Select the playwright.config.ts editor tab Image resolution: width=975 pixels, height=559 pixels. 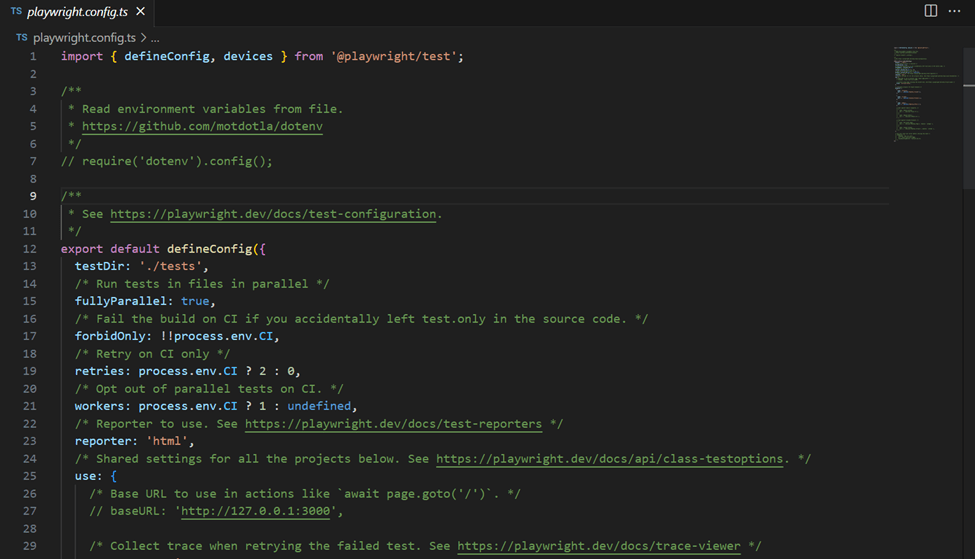click(75, 12)
